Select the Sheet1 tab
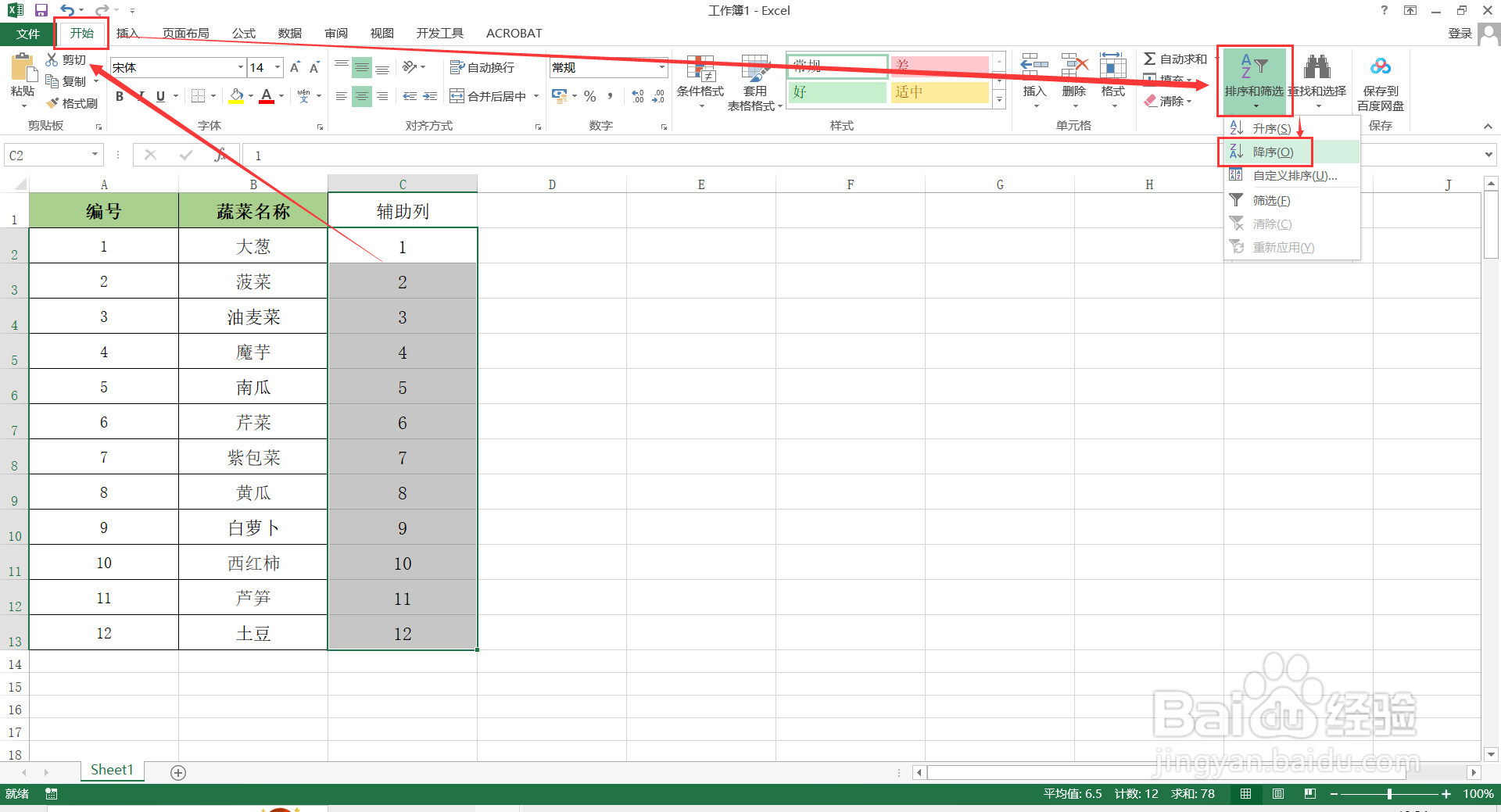 tap(112, 770)
